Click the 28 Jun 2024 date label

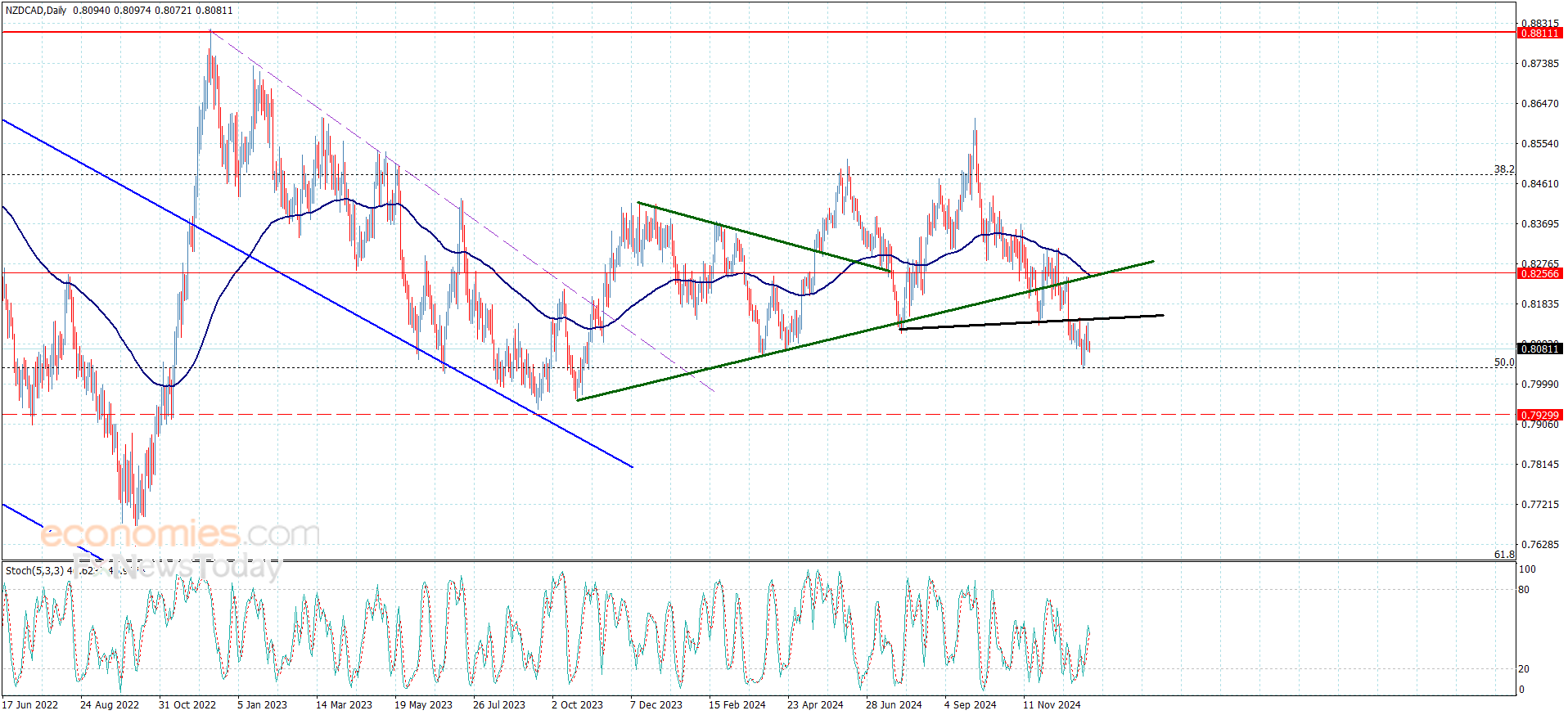[x=894, y=704]
